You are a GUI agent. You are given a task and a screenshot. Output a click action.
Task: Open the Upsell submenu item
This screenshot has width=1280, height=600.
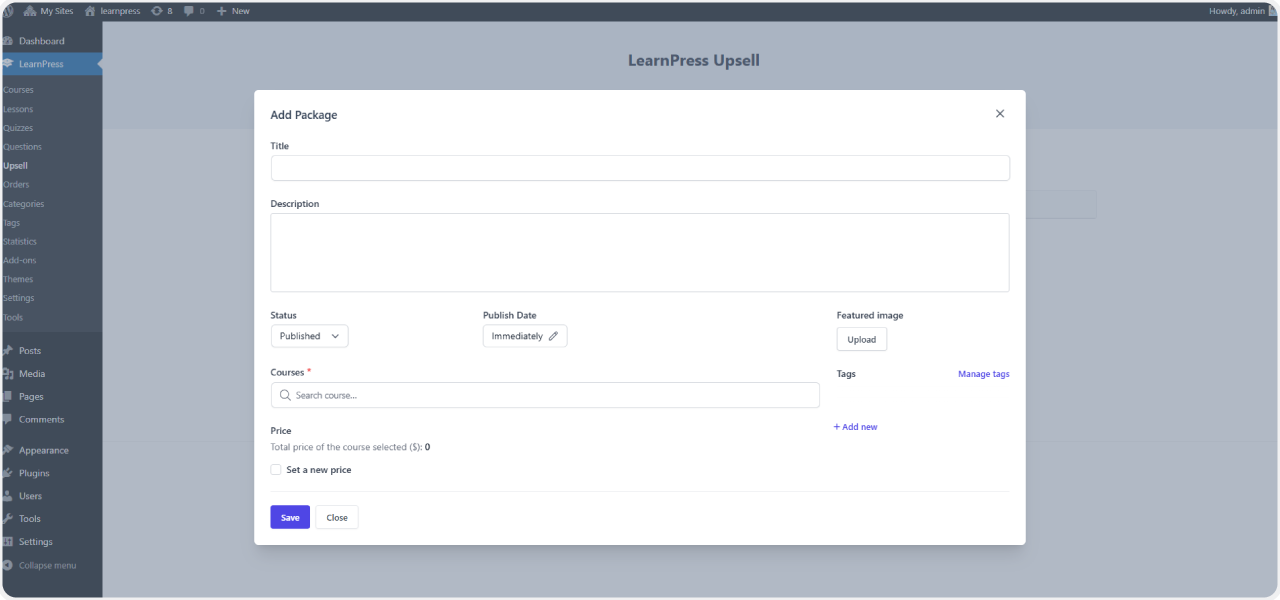click(x=15, y=165)
